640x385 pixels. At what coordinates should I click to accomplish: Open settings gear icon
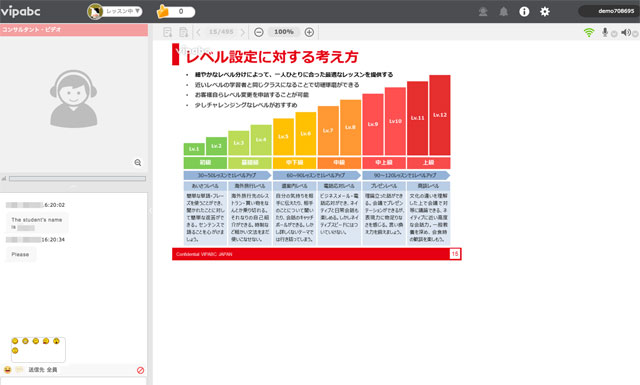click(544, 11)
